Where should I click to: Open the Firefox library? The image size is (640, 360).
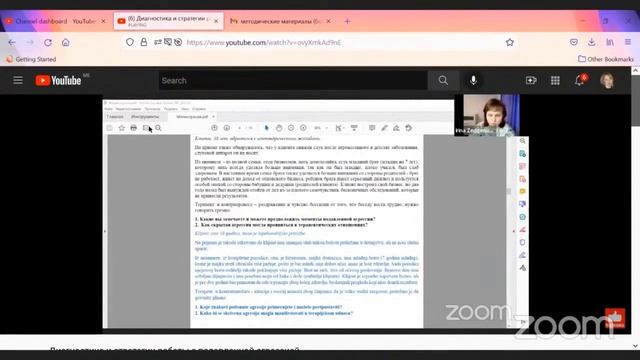610,42
